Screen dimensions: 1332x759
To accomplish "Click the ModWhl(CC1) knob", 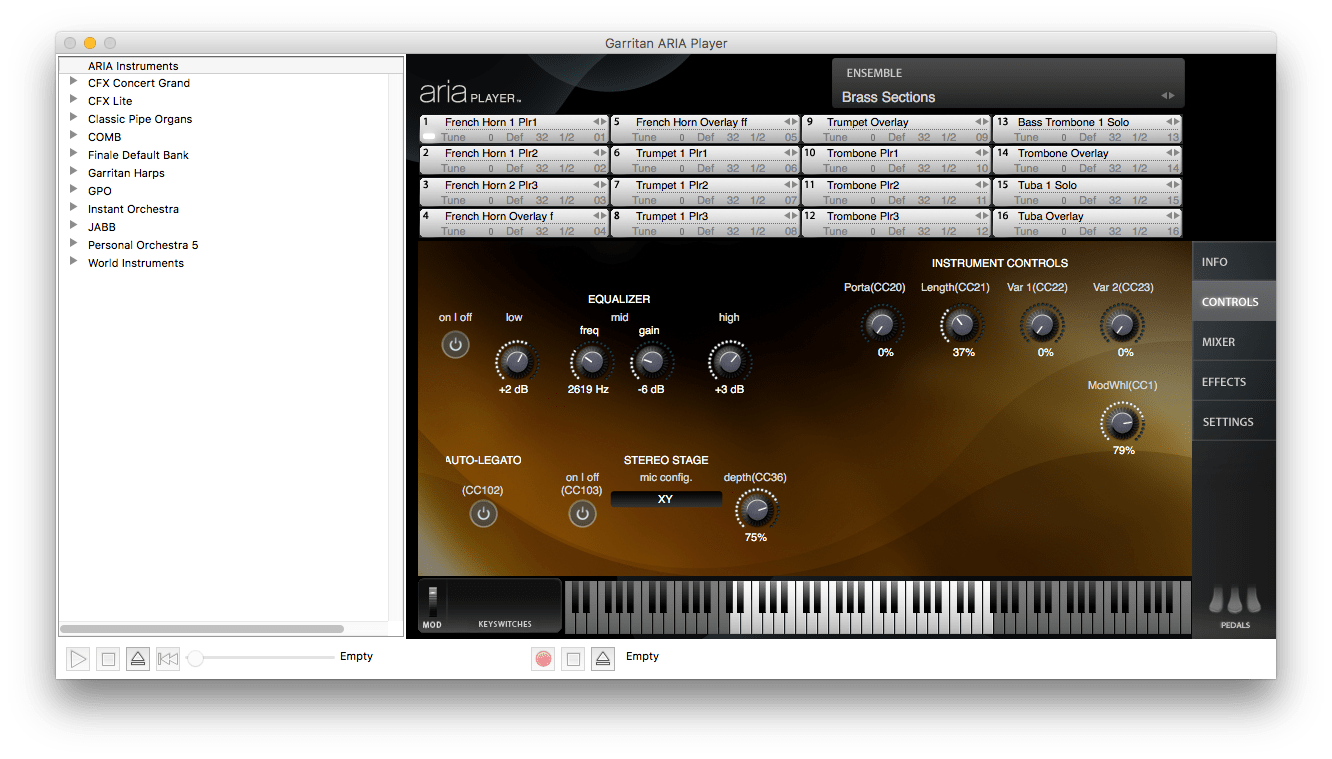I will [1122, 422].
